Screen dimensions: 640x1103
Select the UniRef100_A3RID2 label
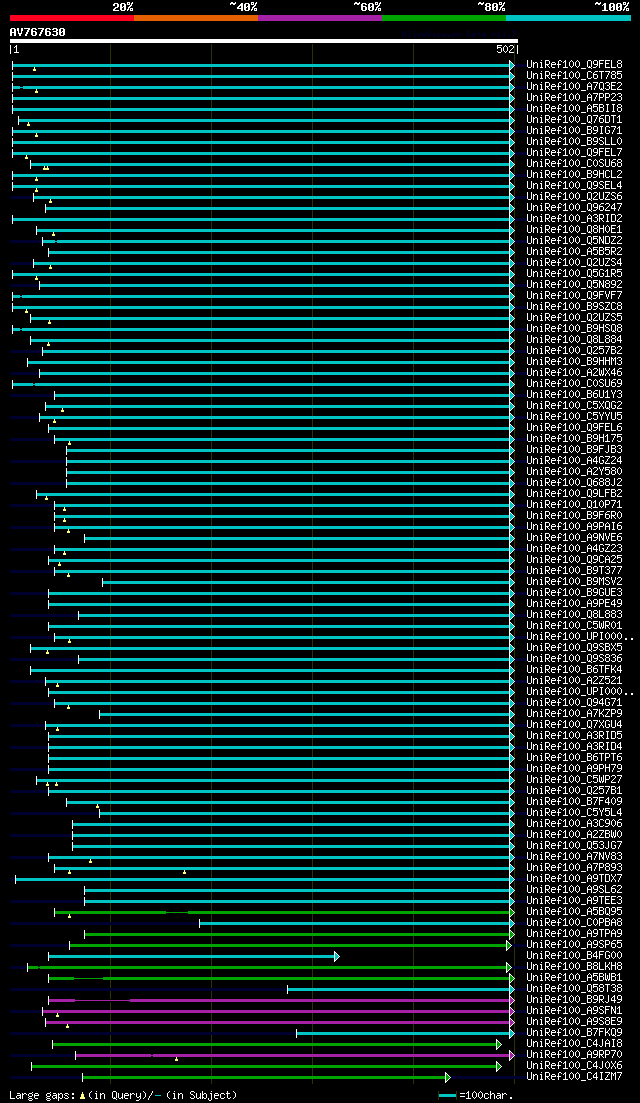[574, 219]
